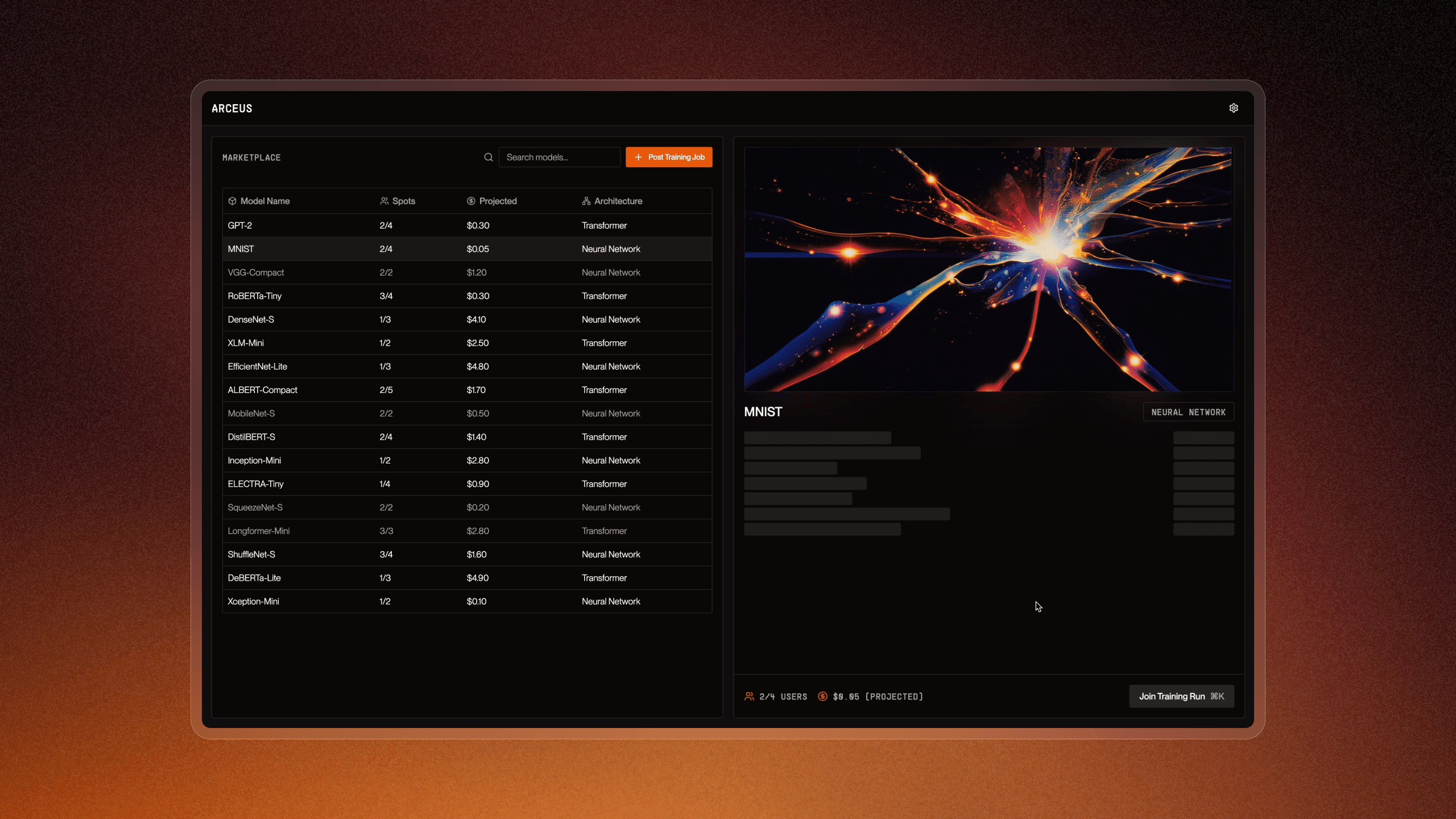Click the users icon near 2/4 USERS
Screen dimensions: 1456x819
749,696
